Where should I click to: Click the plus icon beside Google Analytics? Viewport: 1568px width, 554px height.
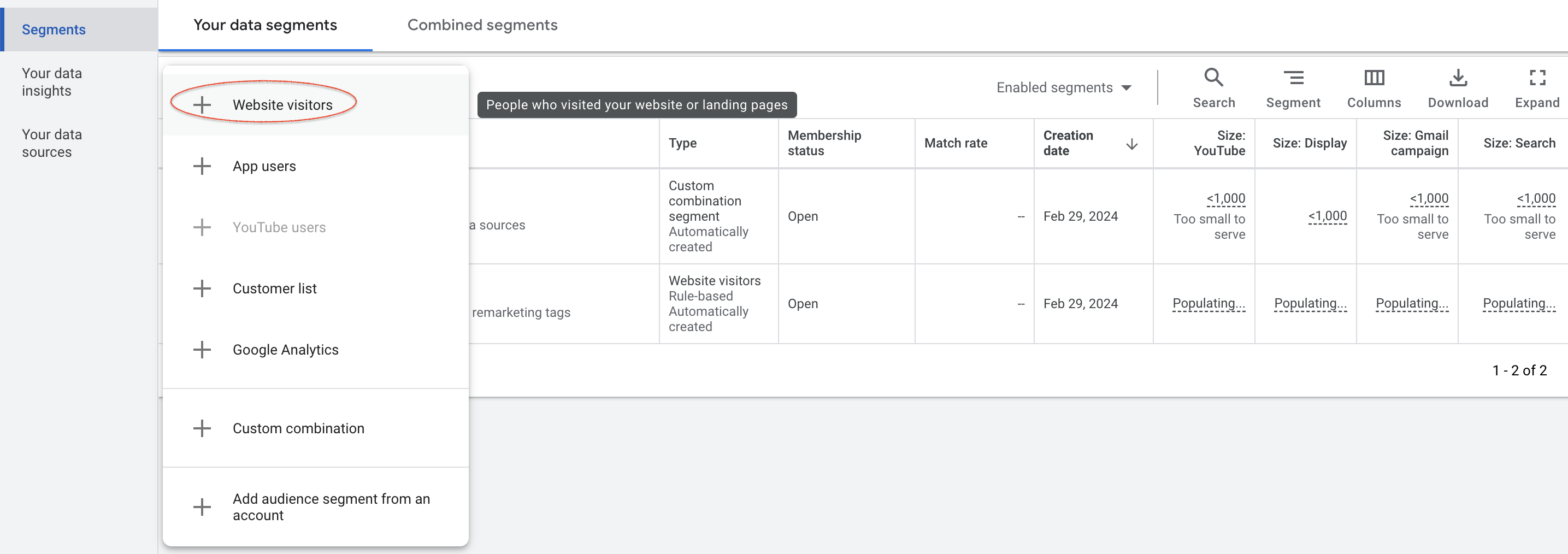click(202, 350)
